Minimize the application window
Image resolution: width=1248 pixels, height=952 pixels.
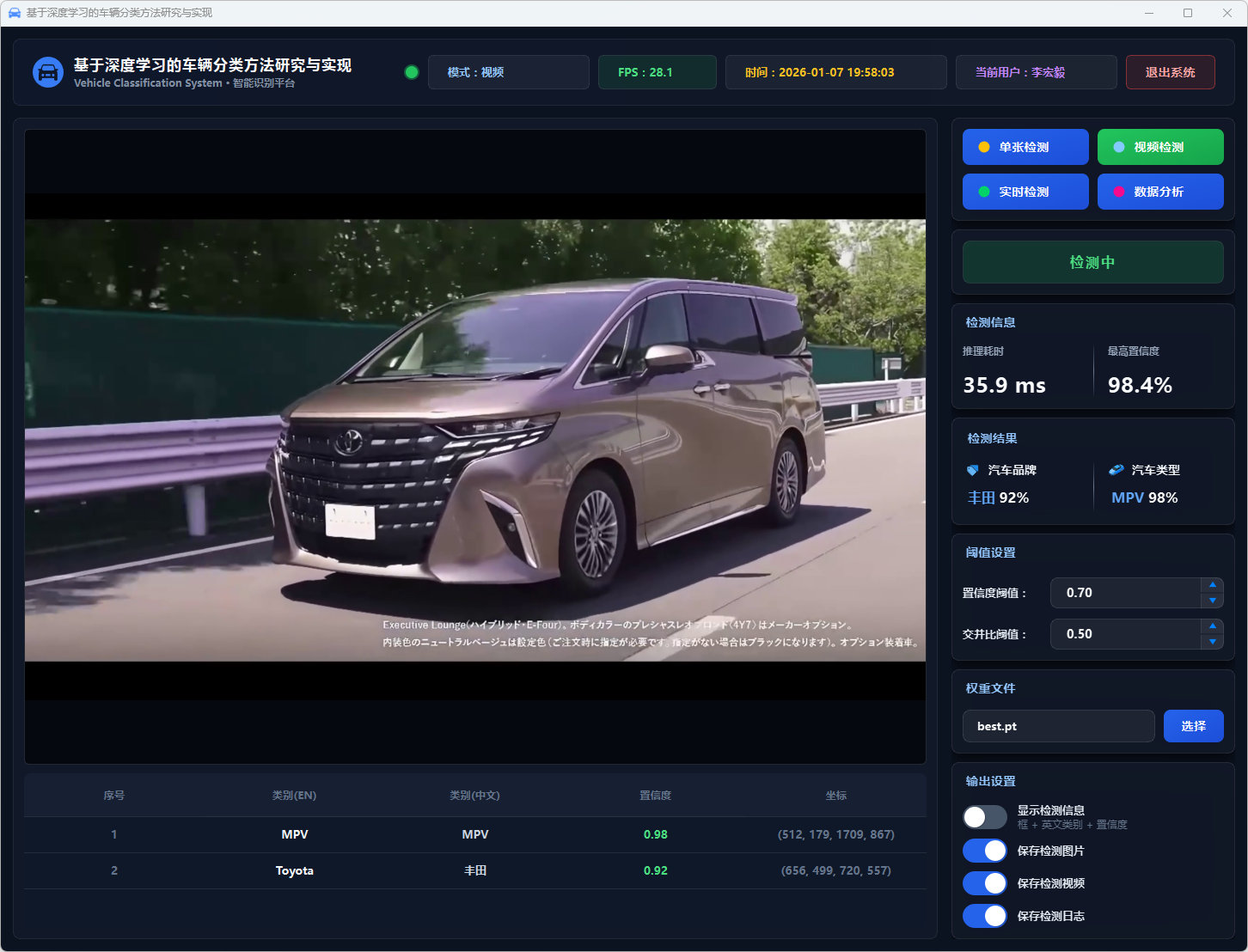(x=1150, y=13)
